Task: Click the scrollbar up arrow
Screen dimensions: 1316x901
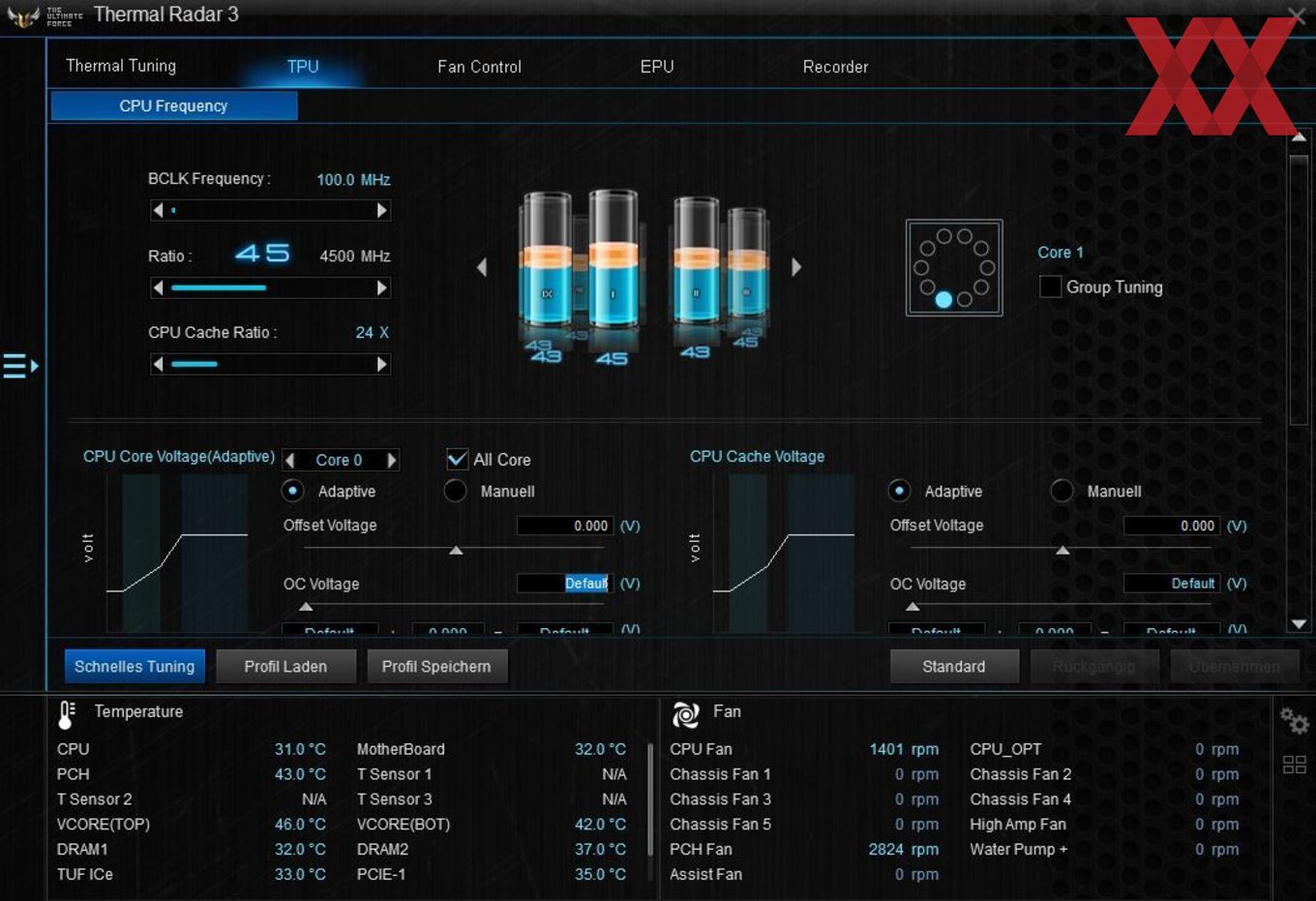Action: pyautogui.click(x=1300, y=137)
